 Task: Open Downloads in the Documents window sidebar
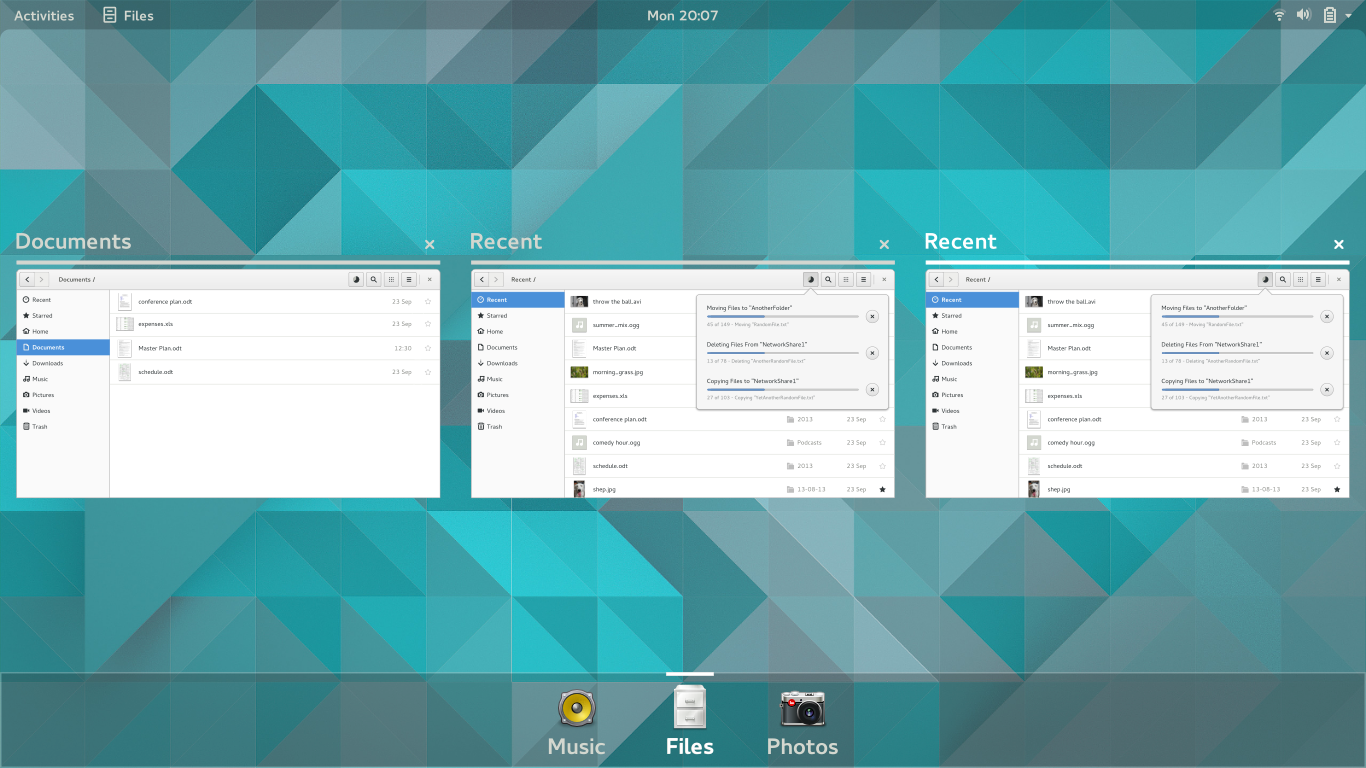(63, 363)
